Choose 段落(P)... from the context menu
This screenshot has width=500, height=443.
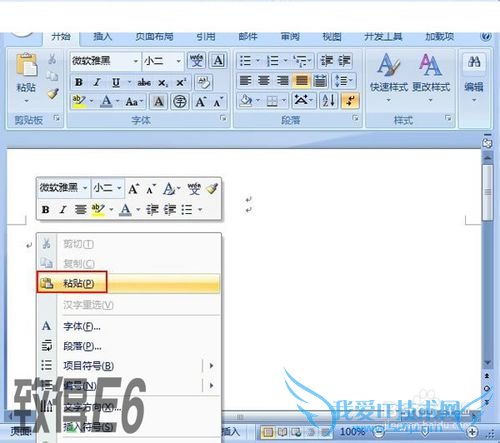point(129,346)
